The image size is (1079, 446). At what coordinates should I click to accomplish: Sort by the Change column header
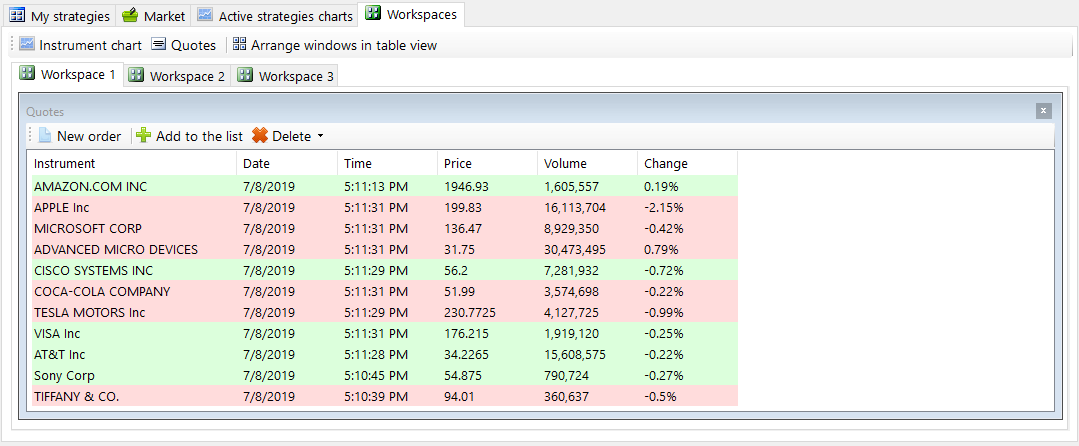pos(666,163)
